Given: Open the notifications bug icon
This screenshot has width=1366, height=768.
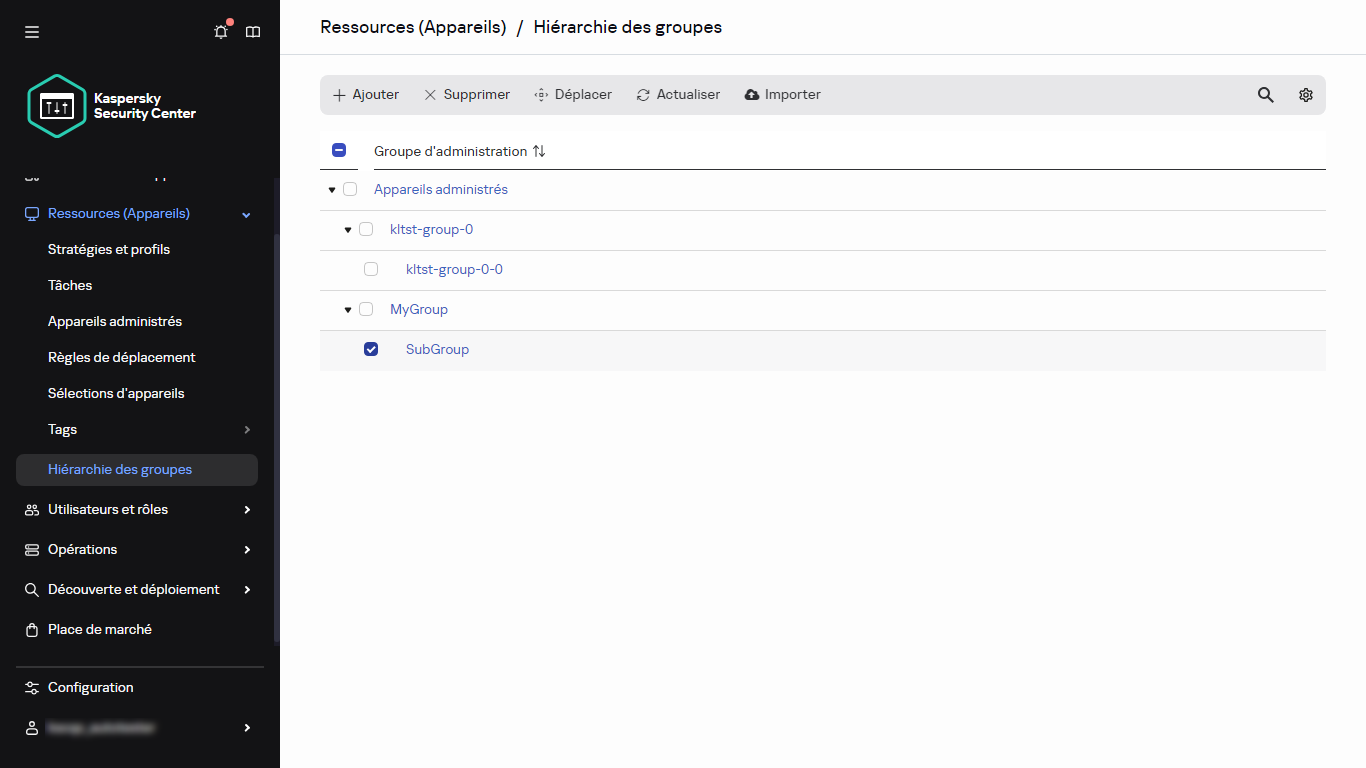Looking at the screenshot, I should (x=221, y=32).
